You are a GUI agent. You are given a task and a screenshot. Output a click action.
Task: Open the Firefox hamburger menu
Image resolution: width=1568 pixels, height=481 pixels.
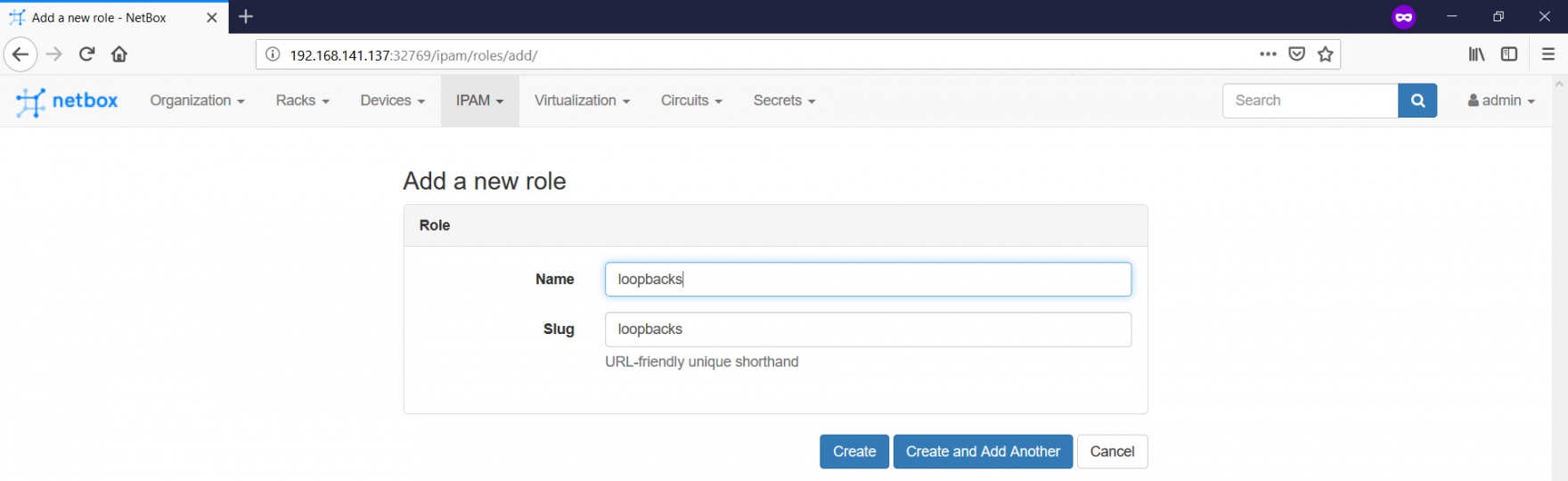[x=1548, y=54]
